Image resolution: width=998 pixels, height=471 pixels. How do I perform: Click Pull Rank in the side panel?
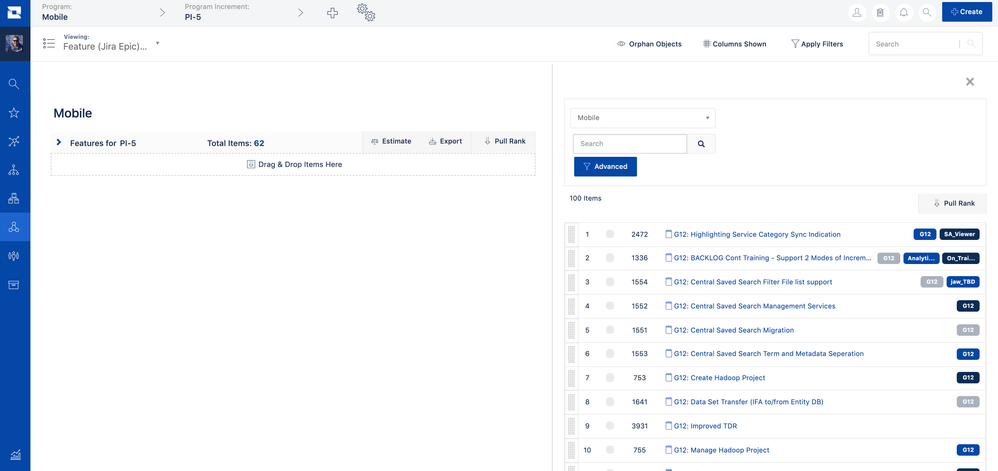click(952, 204)
